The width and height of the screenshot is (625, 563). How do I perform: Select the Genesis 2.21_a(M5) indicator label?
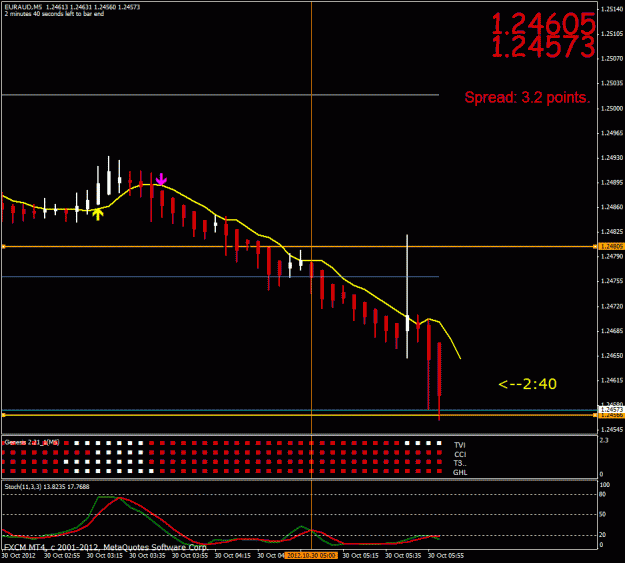click(32, 443)
